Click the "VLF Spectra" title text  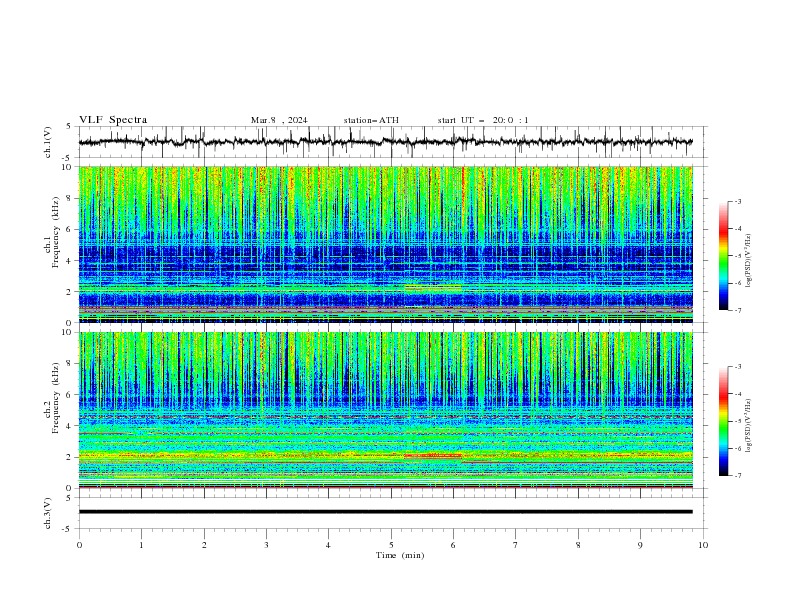113,120
